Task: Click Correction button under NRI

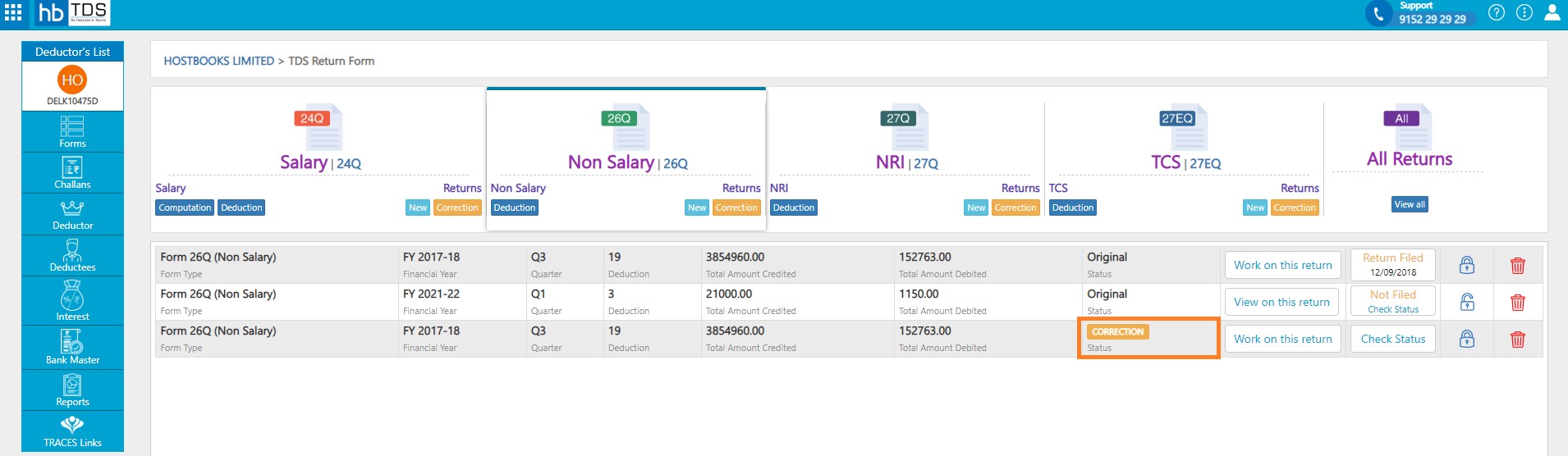Action: click(x=1016, y=207)
